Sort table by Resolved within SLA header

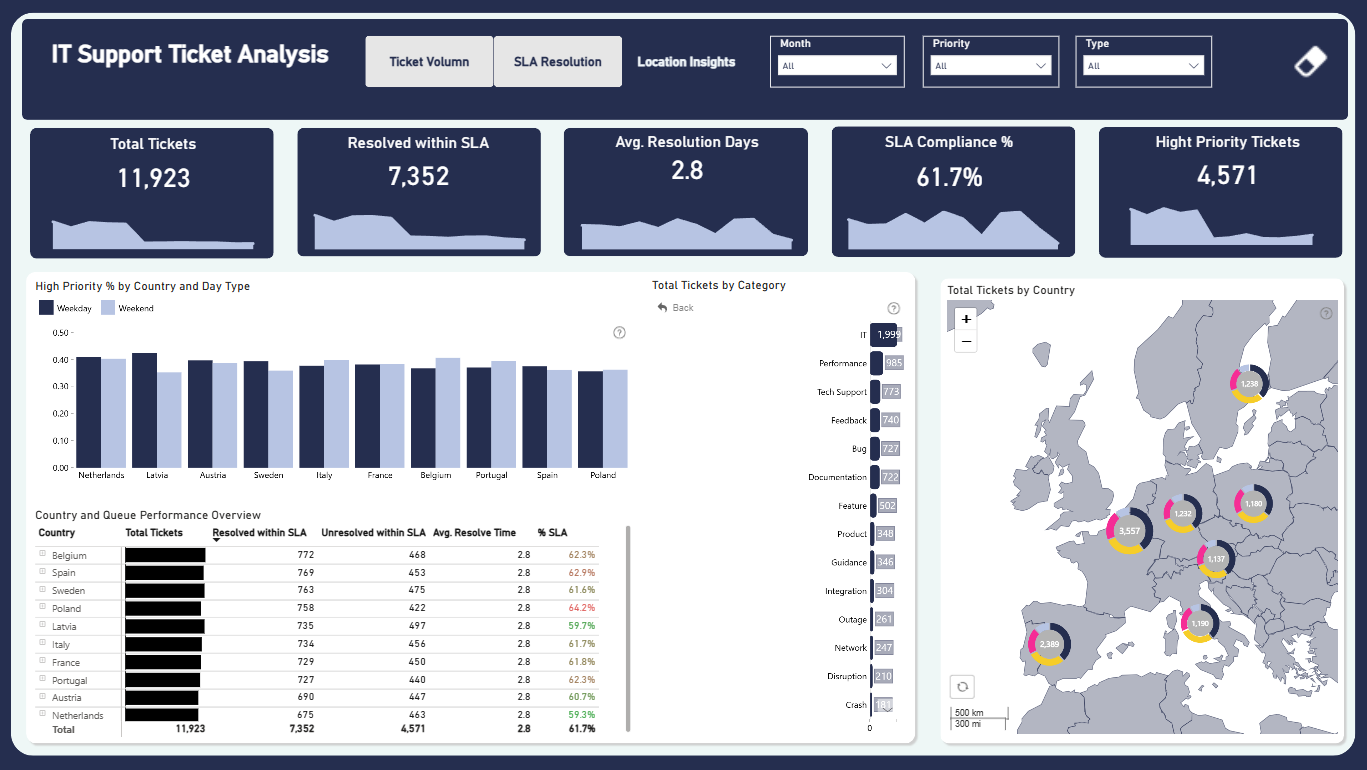pyautogui.click(x=260, y=533)
